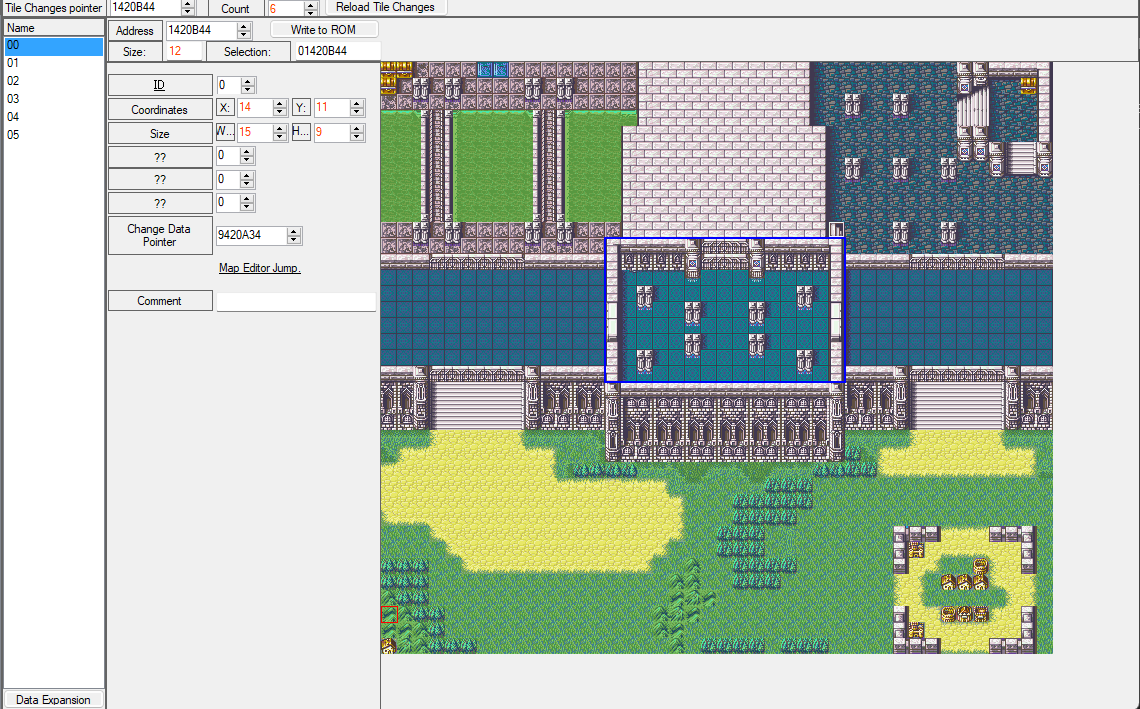Select tile change entry 05
Viewport: 1140px width, 709px height.
[x=54, y=135]
